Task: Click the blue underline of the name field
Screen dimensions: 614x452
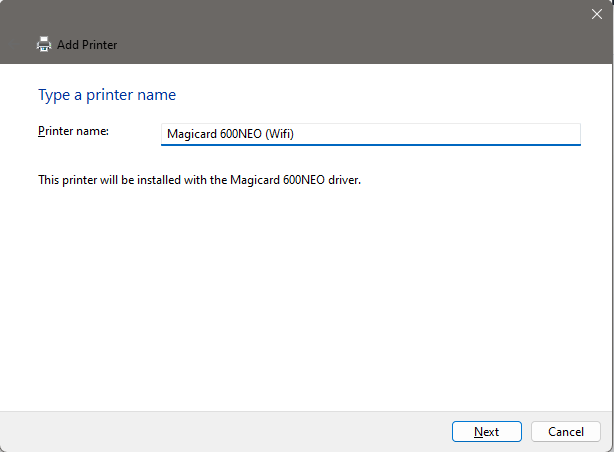Action: (x=370, y=145)
